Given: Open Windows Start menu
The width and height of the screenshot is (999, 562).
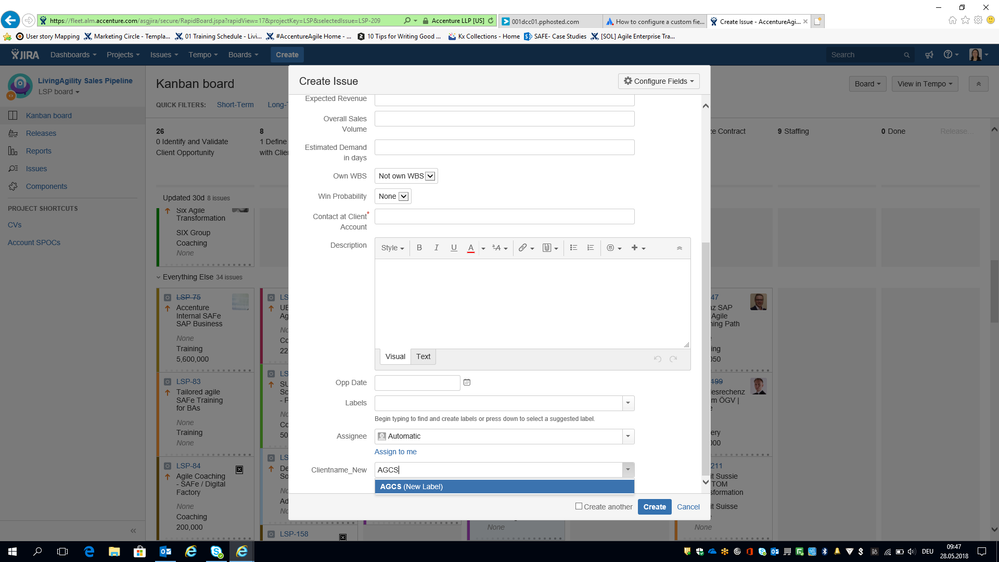Looking at the screenshot, I should (x=12, y=551).
